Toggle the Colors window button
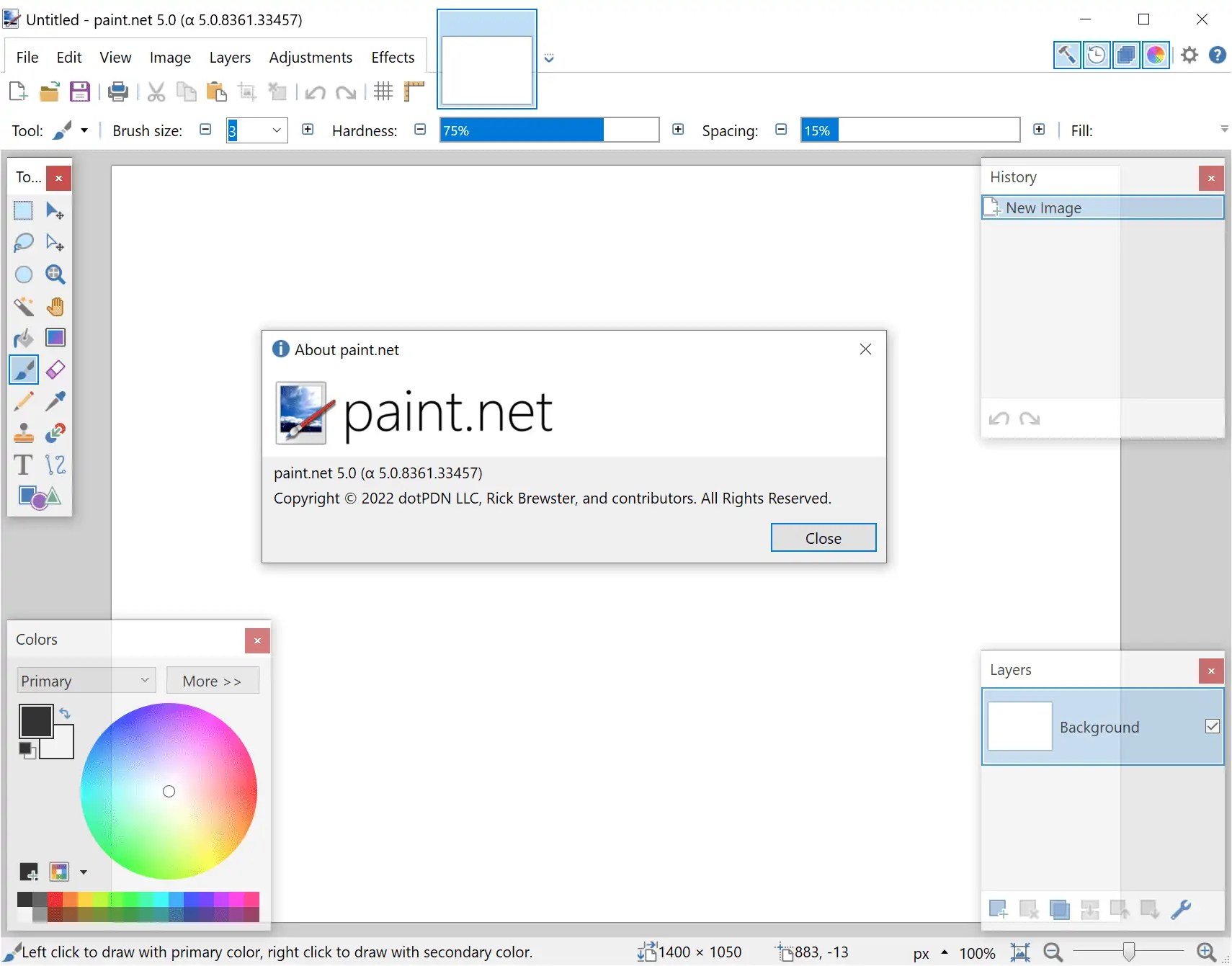1232x966 pixels. 1156,55
